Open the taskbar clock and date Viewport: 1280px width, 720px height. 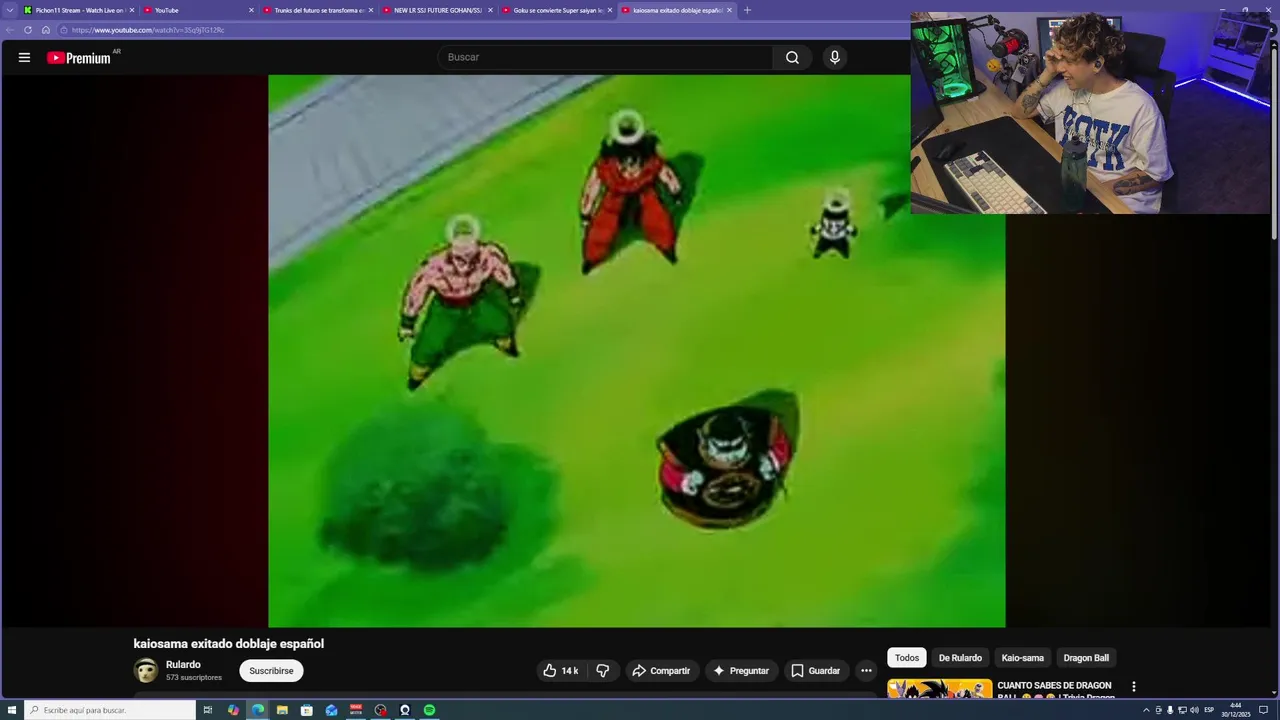click(1235, 710)
